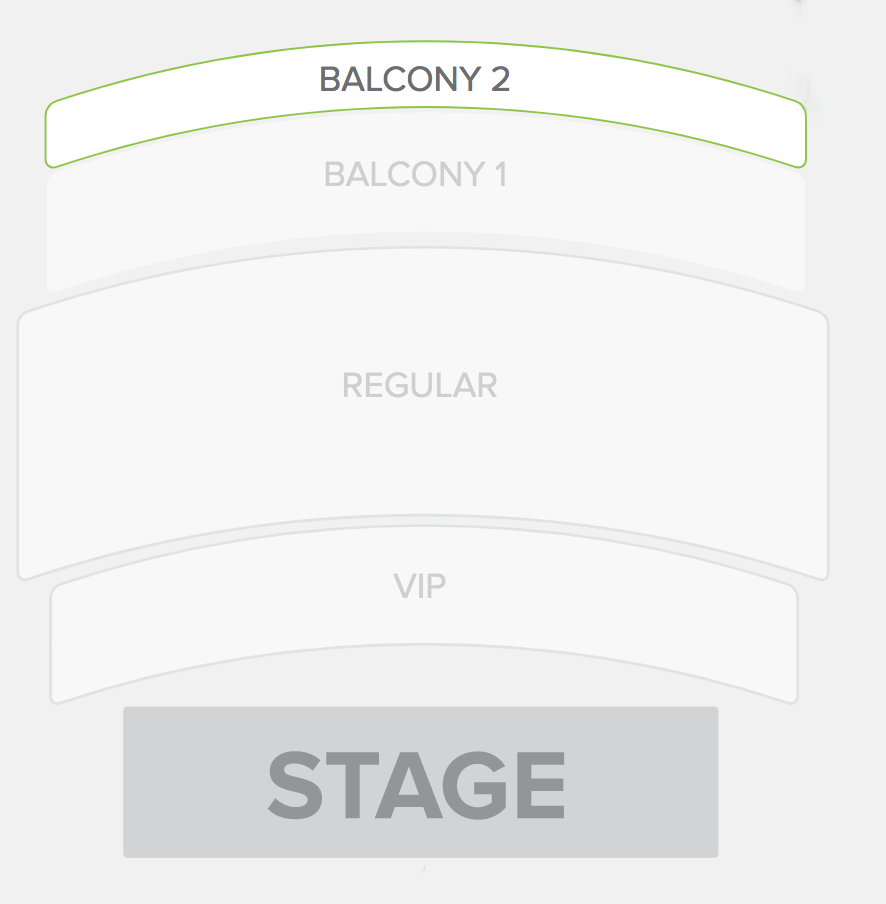This screenshot has height=904, width=886.
Task: Click the BALCONY 1 label text
Action: [x=415, y=175]
